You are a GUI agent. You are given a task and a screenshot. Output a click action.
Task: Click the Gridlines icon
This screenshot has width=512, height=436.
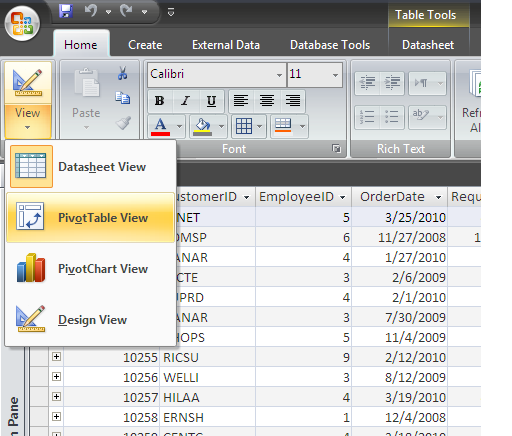244,126
